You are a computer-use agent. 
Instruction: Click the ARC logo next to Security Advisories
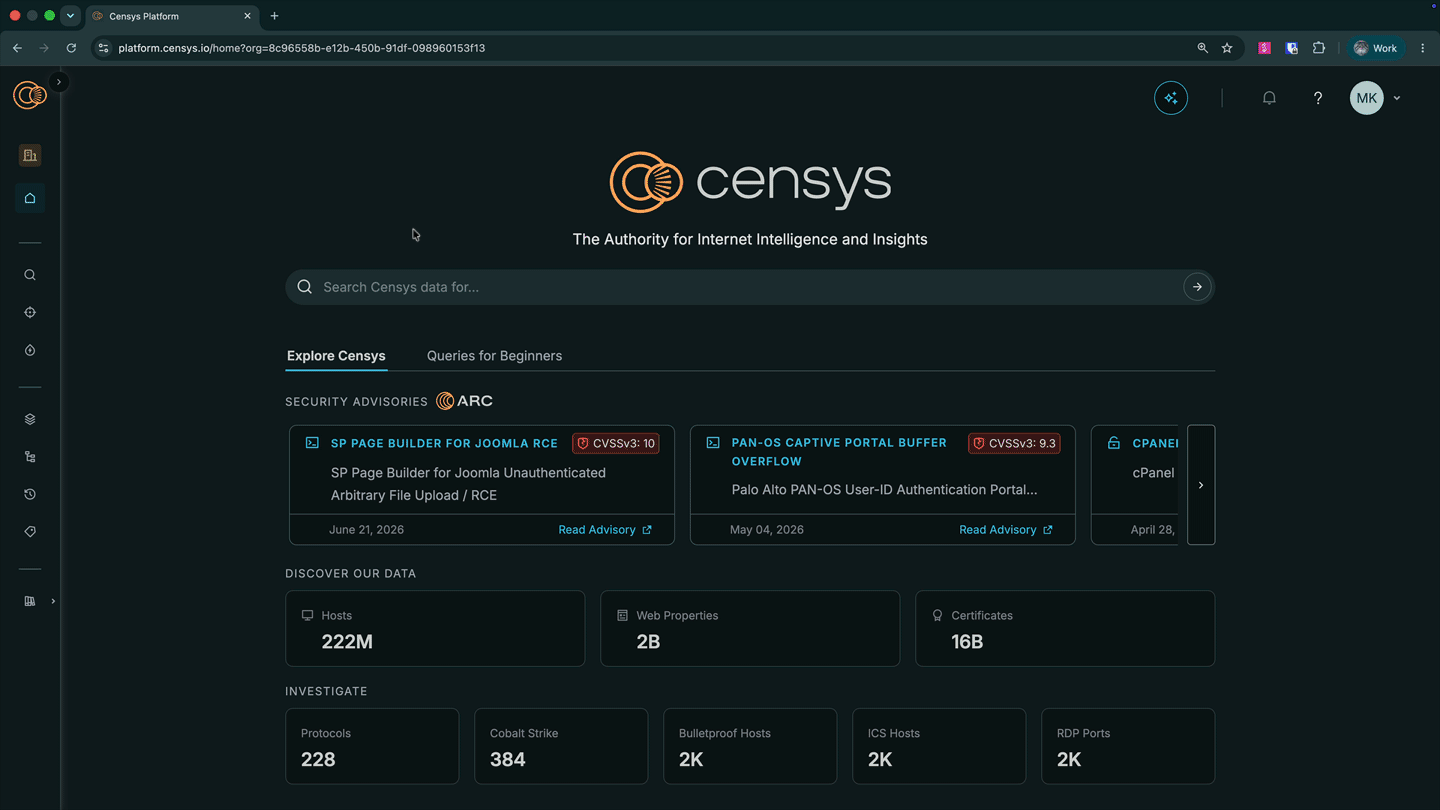click(x=465, y=401)
